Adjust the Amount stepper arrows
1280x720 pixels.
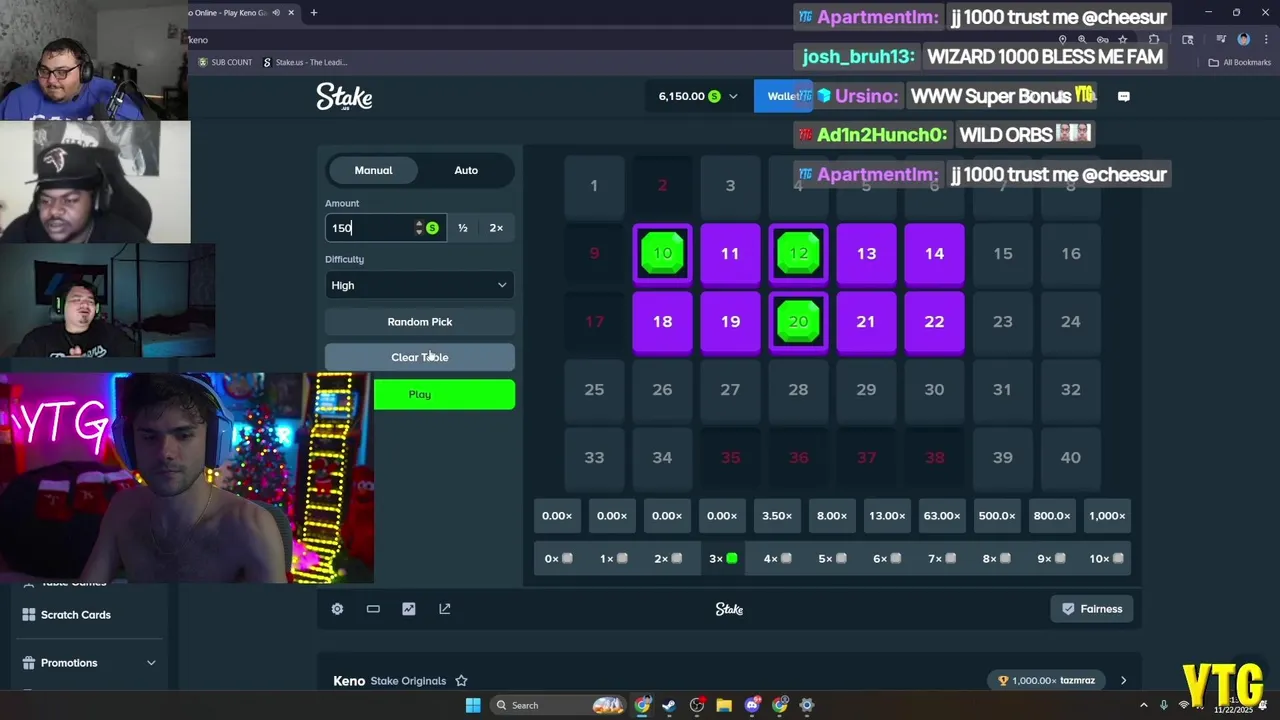click(x=419, y=228)
